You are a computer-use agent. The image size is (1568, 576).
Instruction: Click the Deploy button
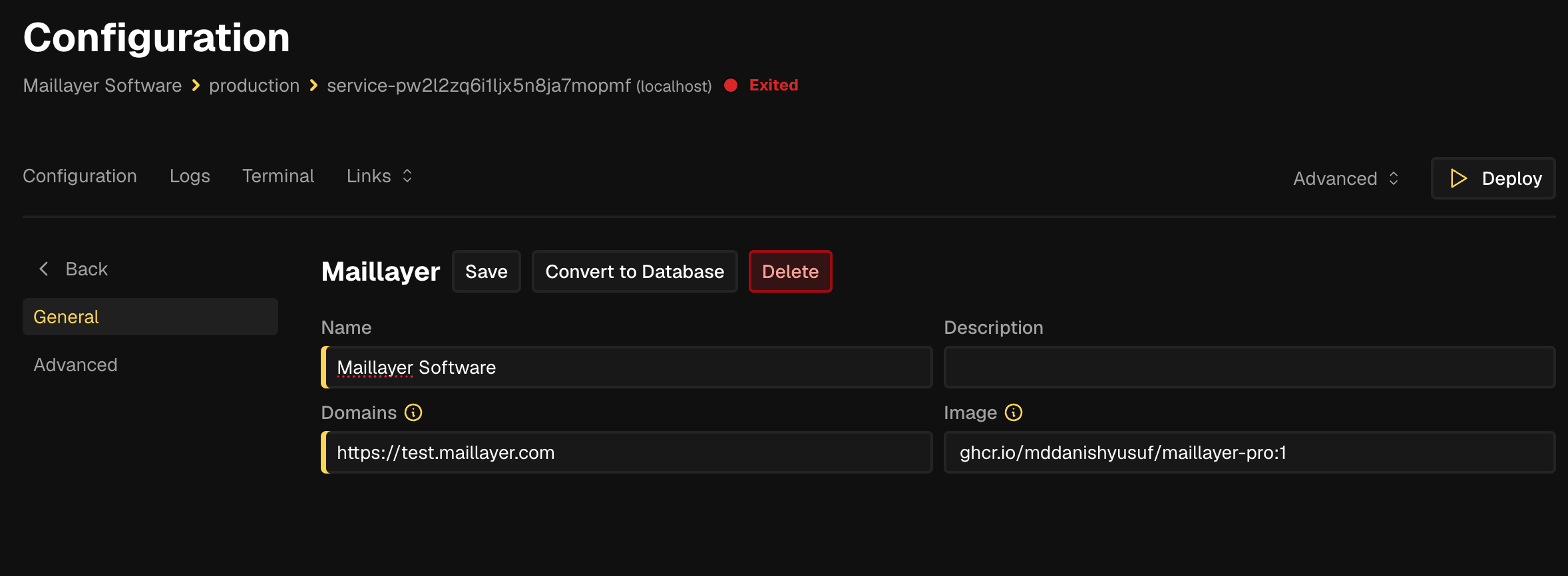[1493, 178]
